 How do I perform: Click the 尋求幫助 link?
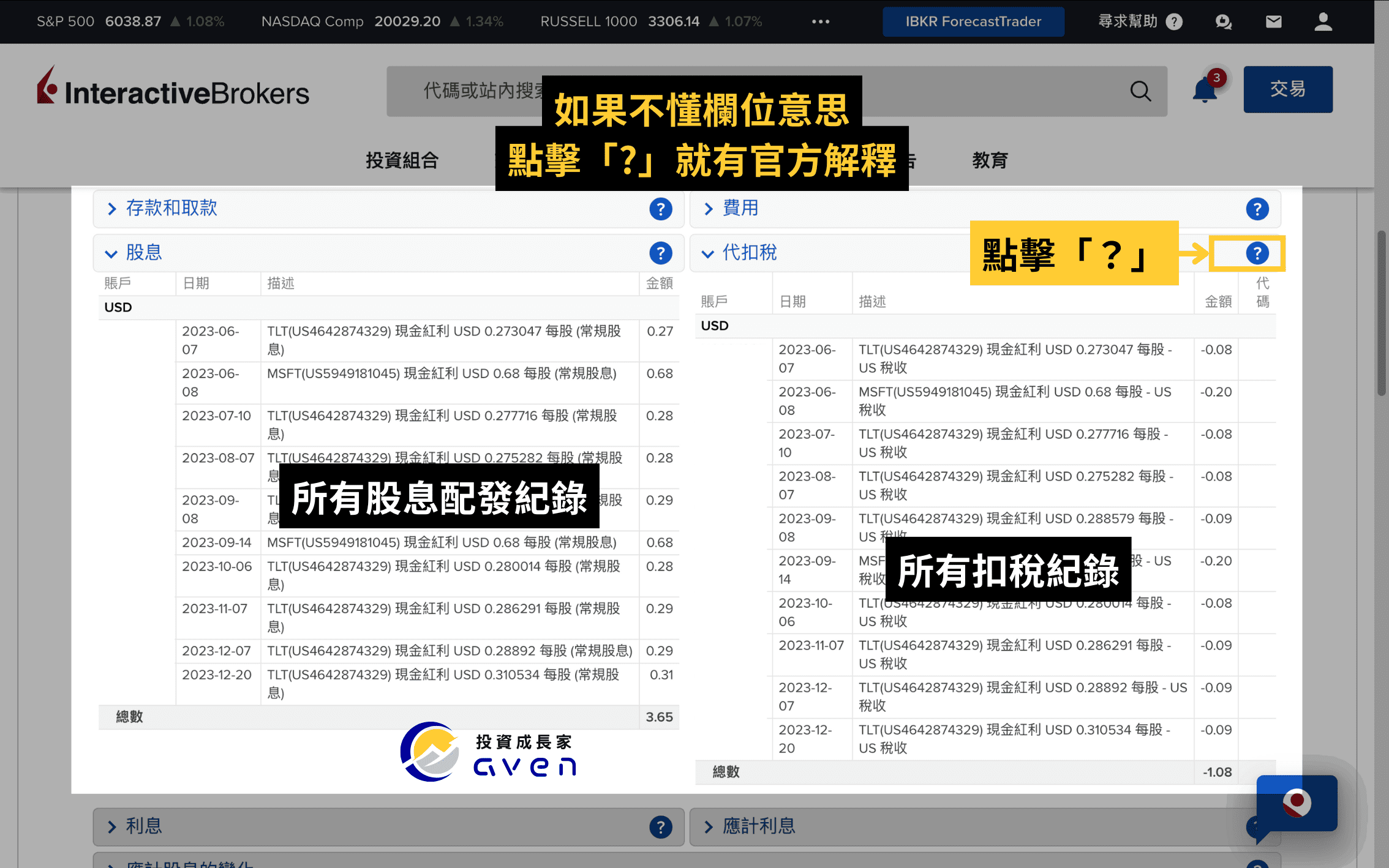[1127, 21]
